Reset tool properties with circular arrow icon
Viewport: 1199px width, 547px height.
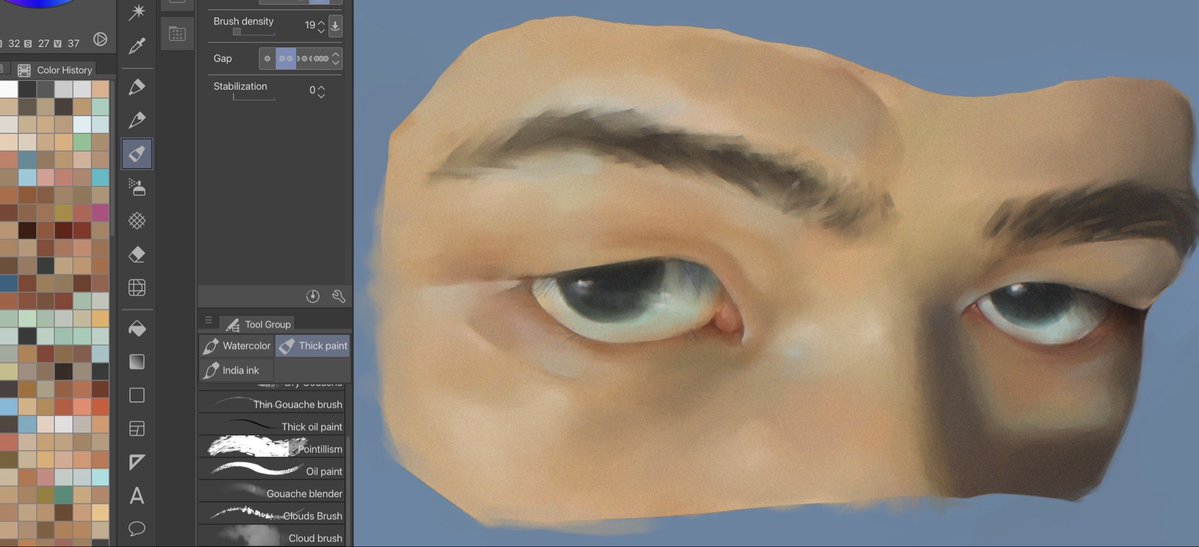(x=312, y=296)
